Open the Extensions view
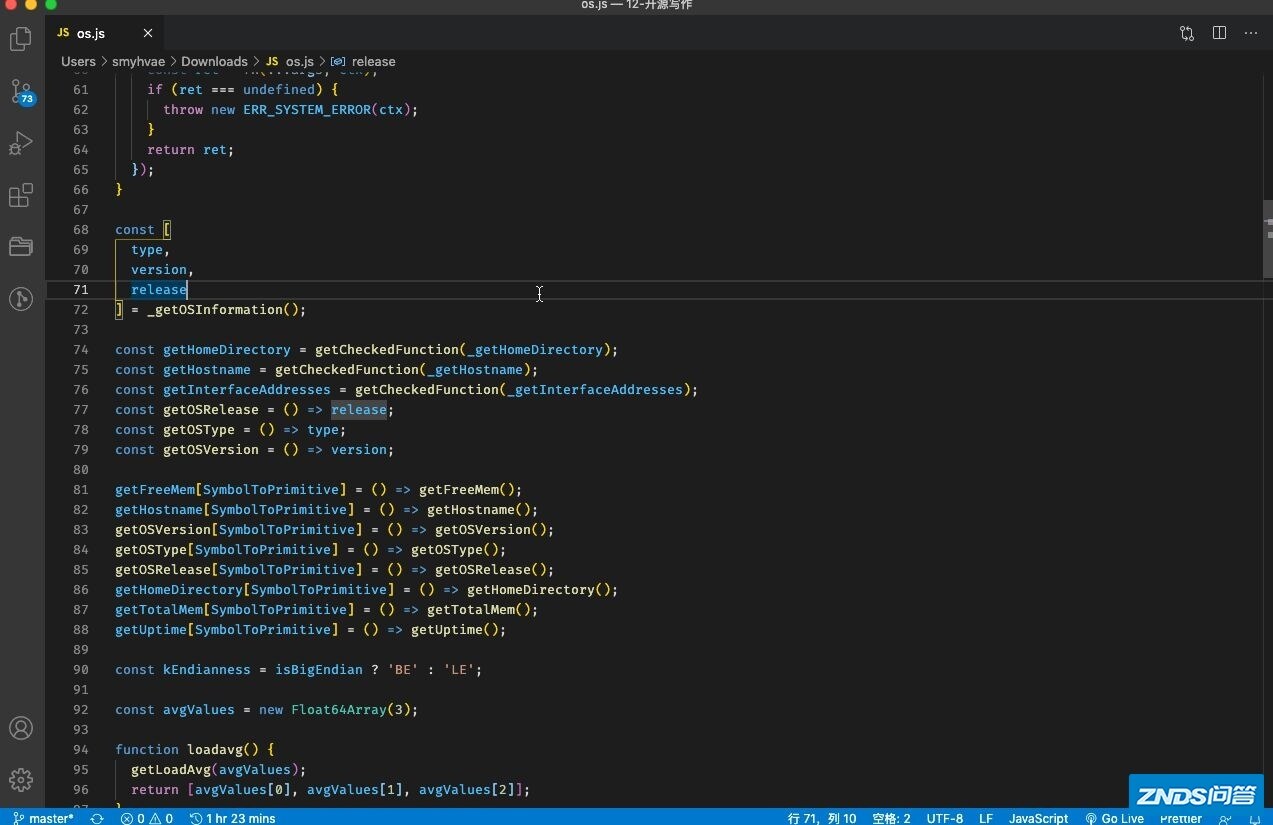The width and height of the screenshot is (1273, 825). click(21, 195)
